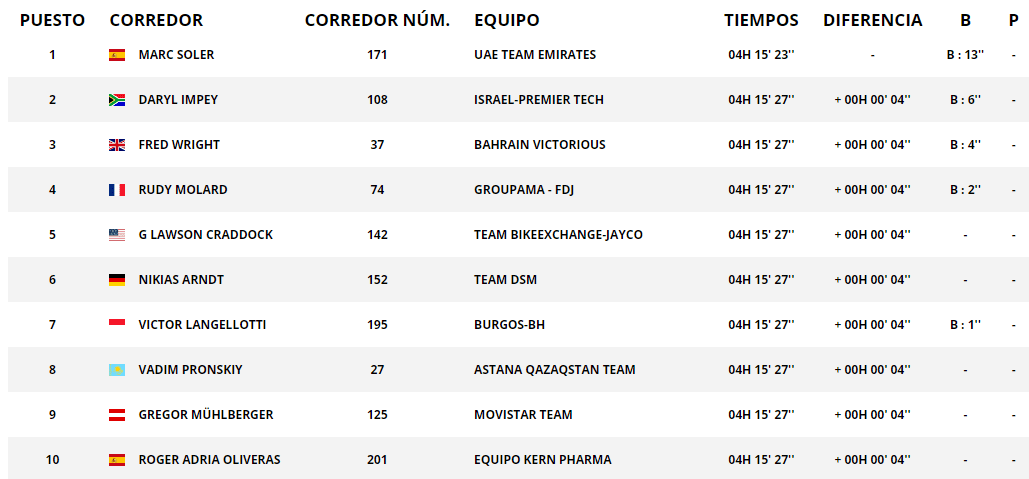Click the French flag beside Rudy Molard
Screen dimensions: 1029x479
(x=117, y=190)
